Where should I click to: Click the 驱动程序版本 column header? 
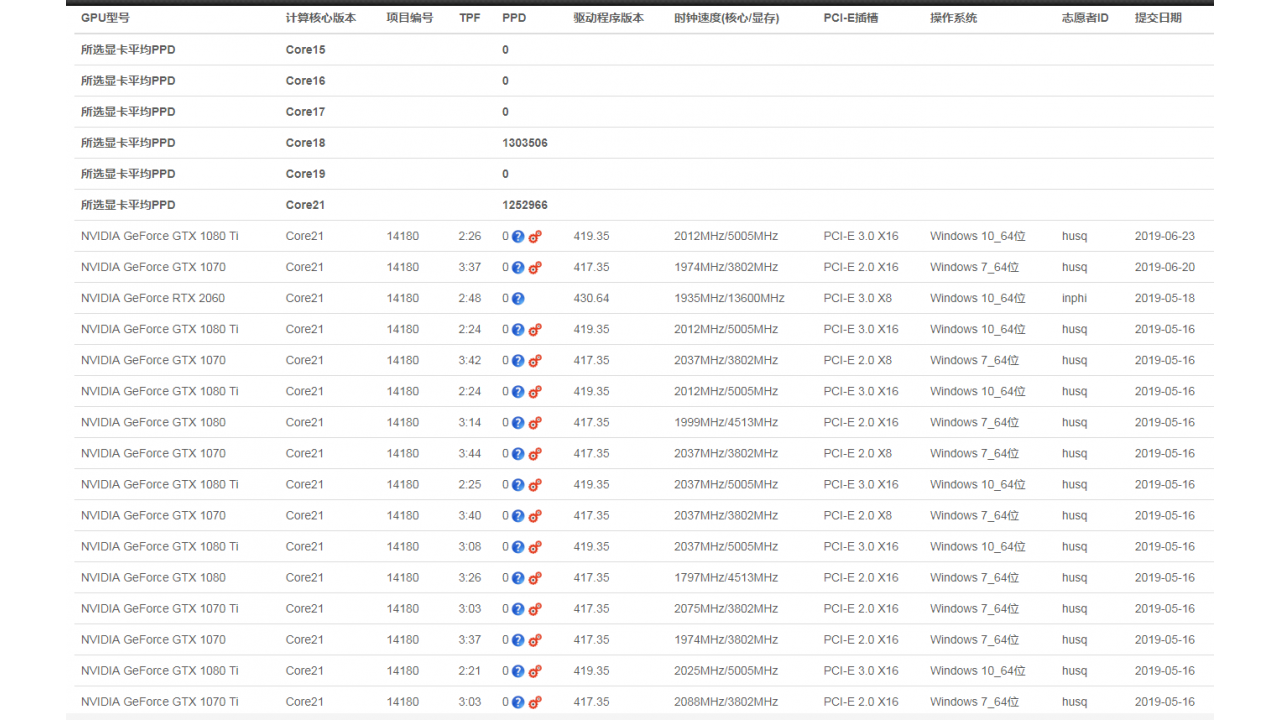(609, 18)
